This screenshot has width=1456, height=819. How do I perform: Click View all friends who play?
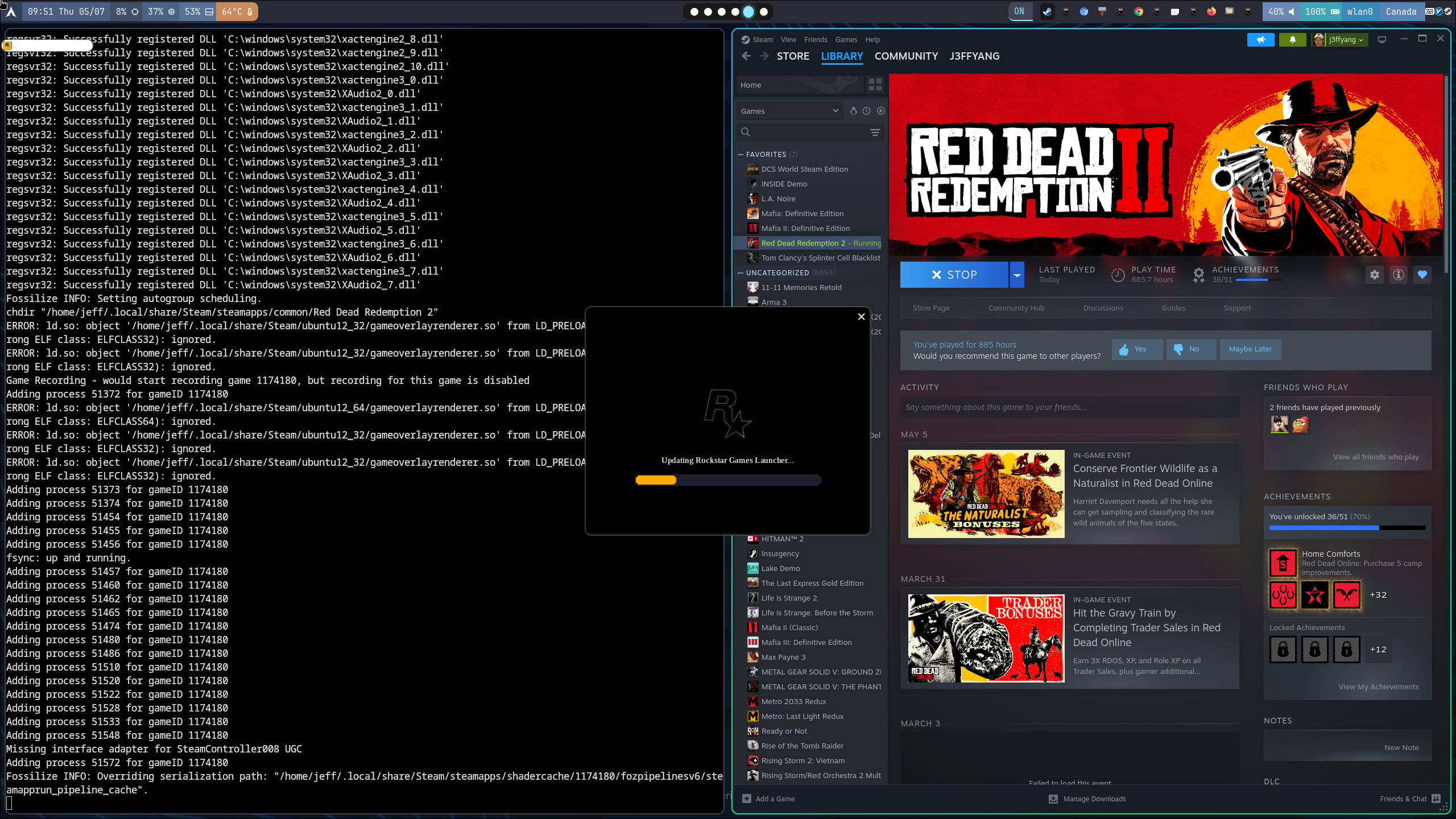[x=1376, y=457]
